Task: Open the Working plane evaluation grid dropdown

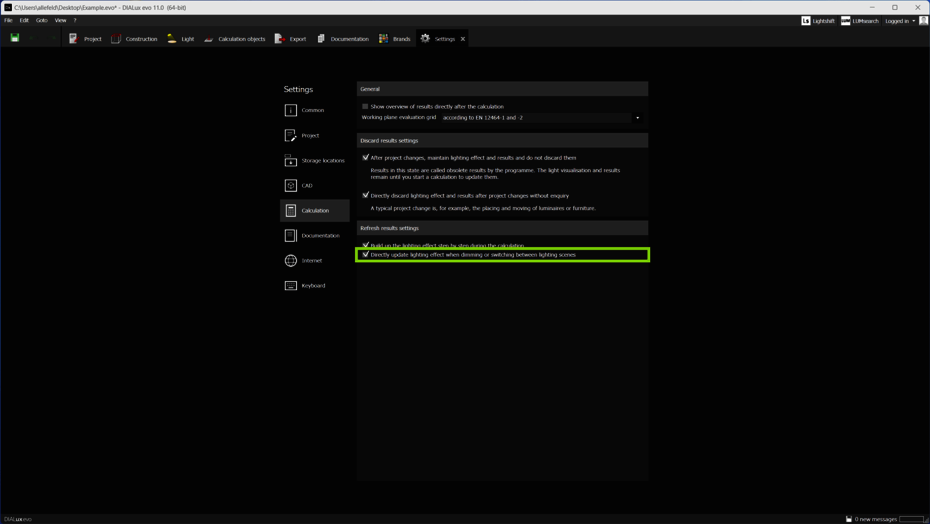Action: coord(540,117)
